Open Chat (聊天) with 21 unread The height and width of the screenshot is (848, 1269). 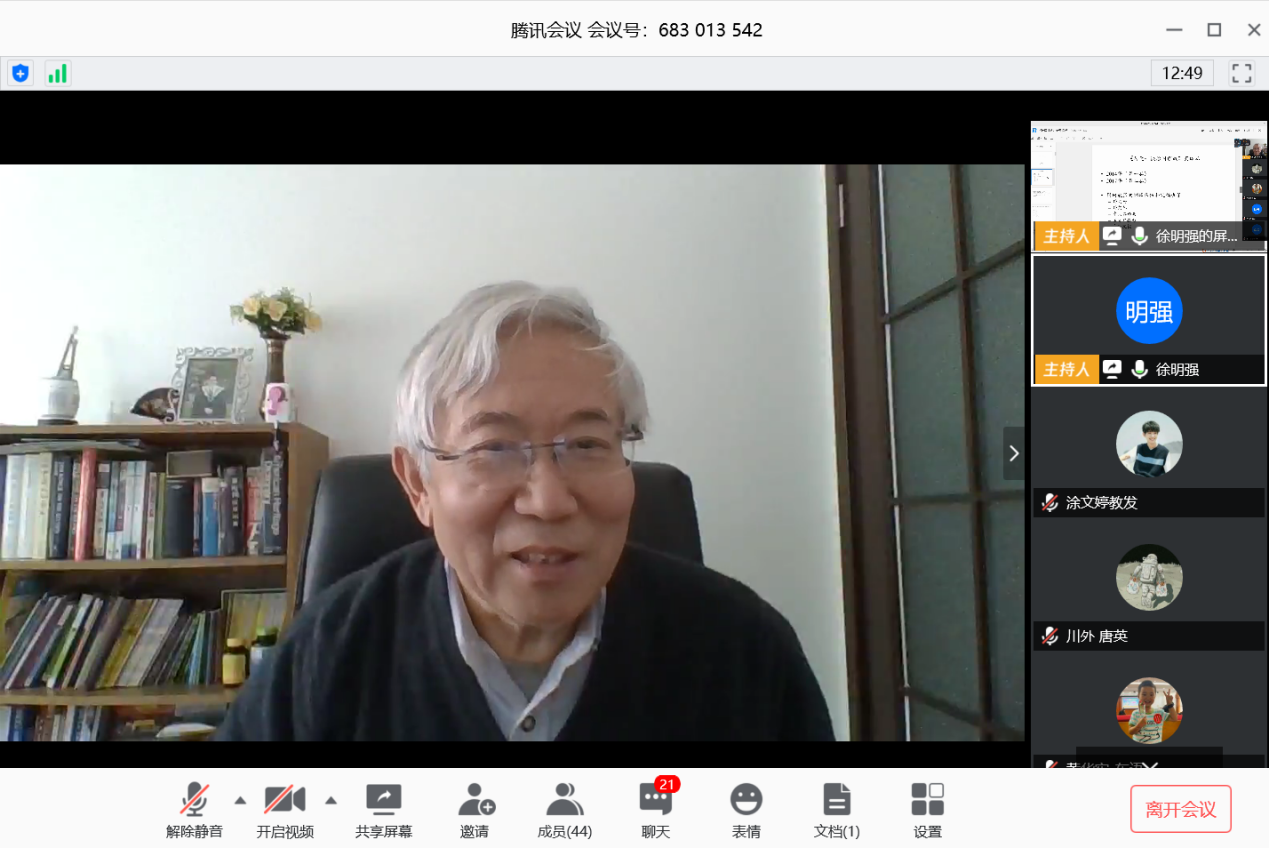point(656,810)
